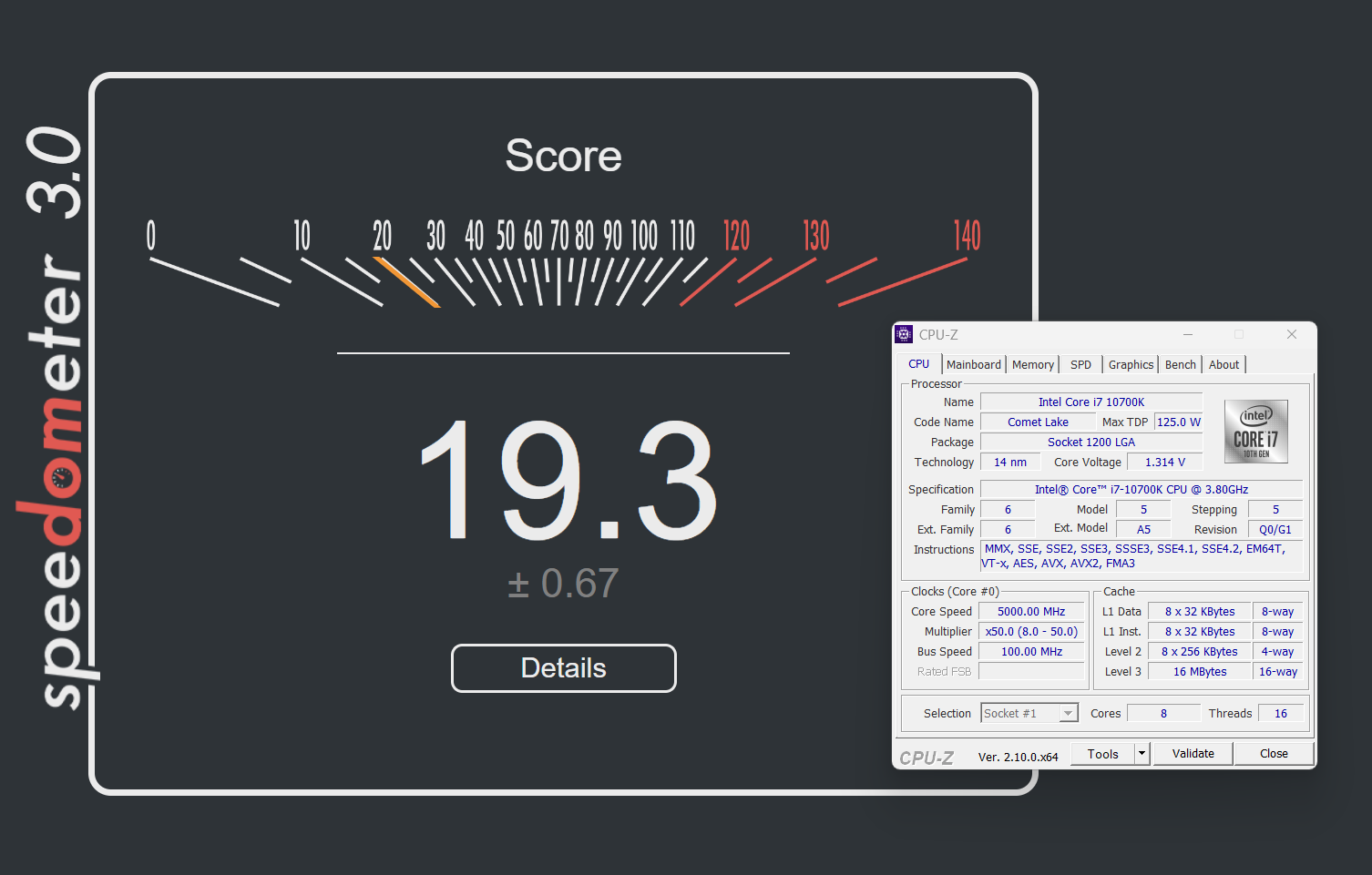Click the orange gauge needle

(407, 283)
